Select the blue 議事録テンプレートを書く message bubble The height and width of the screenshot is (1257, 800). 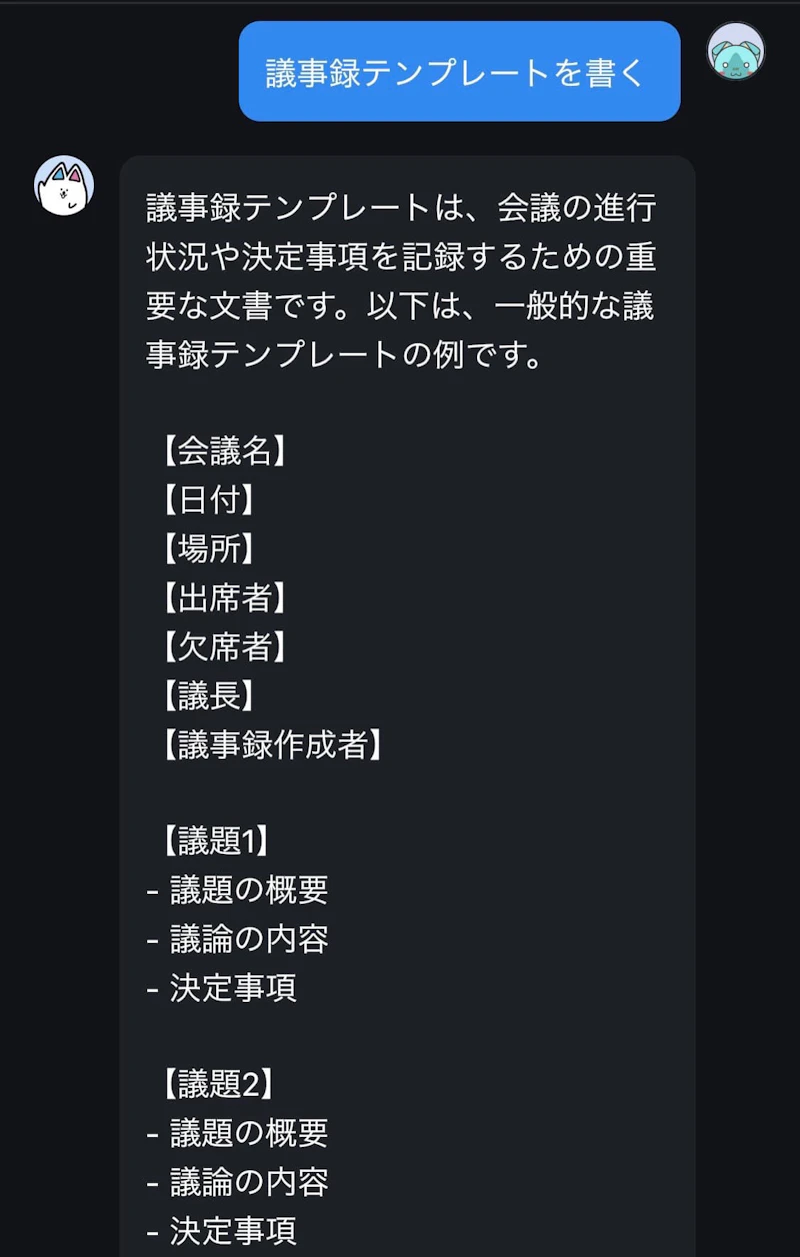459,72
